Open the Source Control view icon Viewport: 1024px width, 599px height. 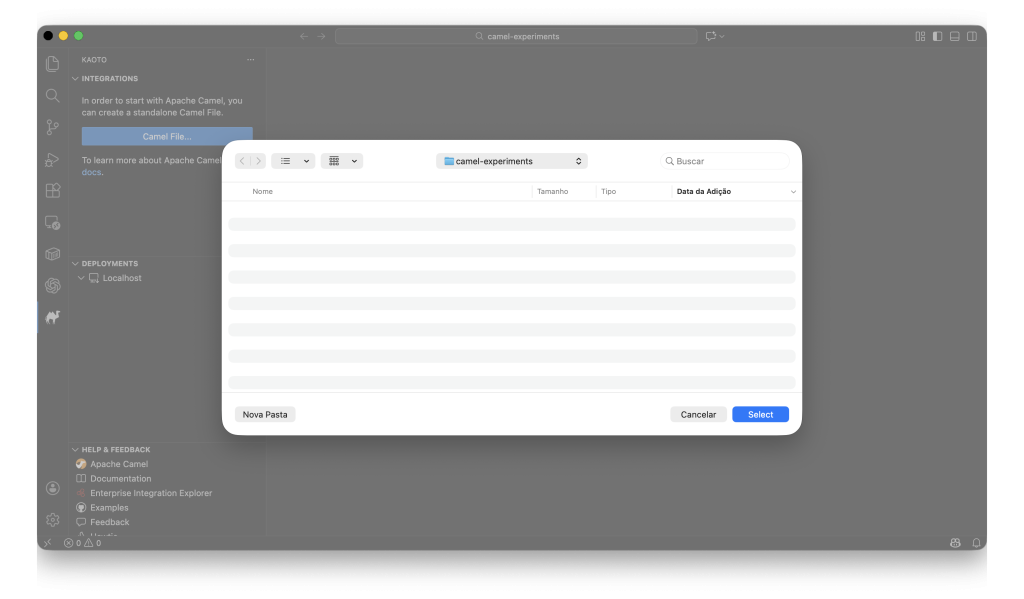point(52,127)
